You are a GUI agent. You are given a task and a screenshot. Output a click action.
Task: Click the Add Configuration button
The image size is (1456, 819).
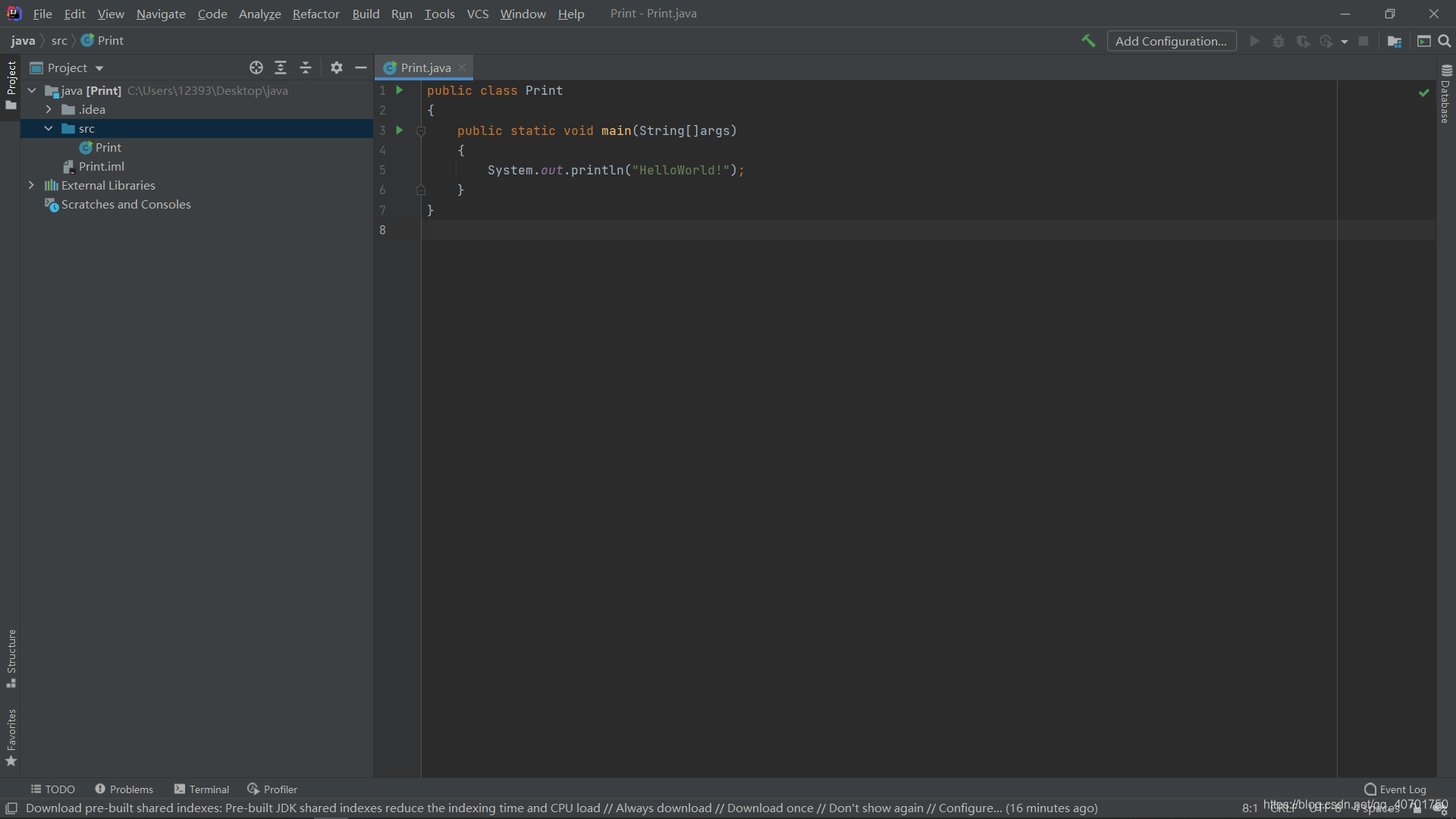click(x=1171, y=41)
